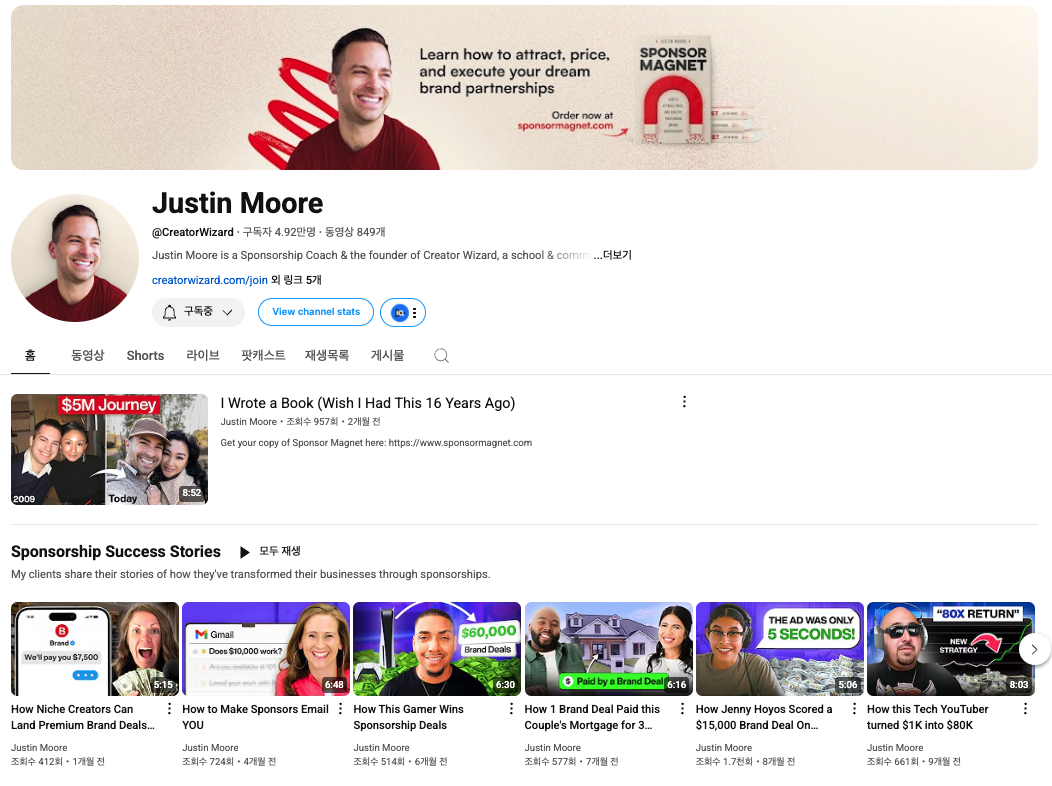Viewport: 1052px width, 786px height.
Task: Open the creatorwizard.com/join link
Action: (x=209, y=280)
